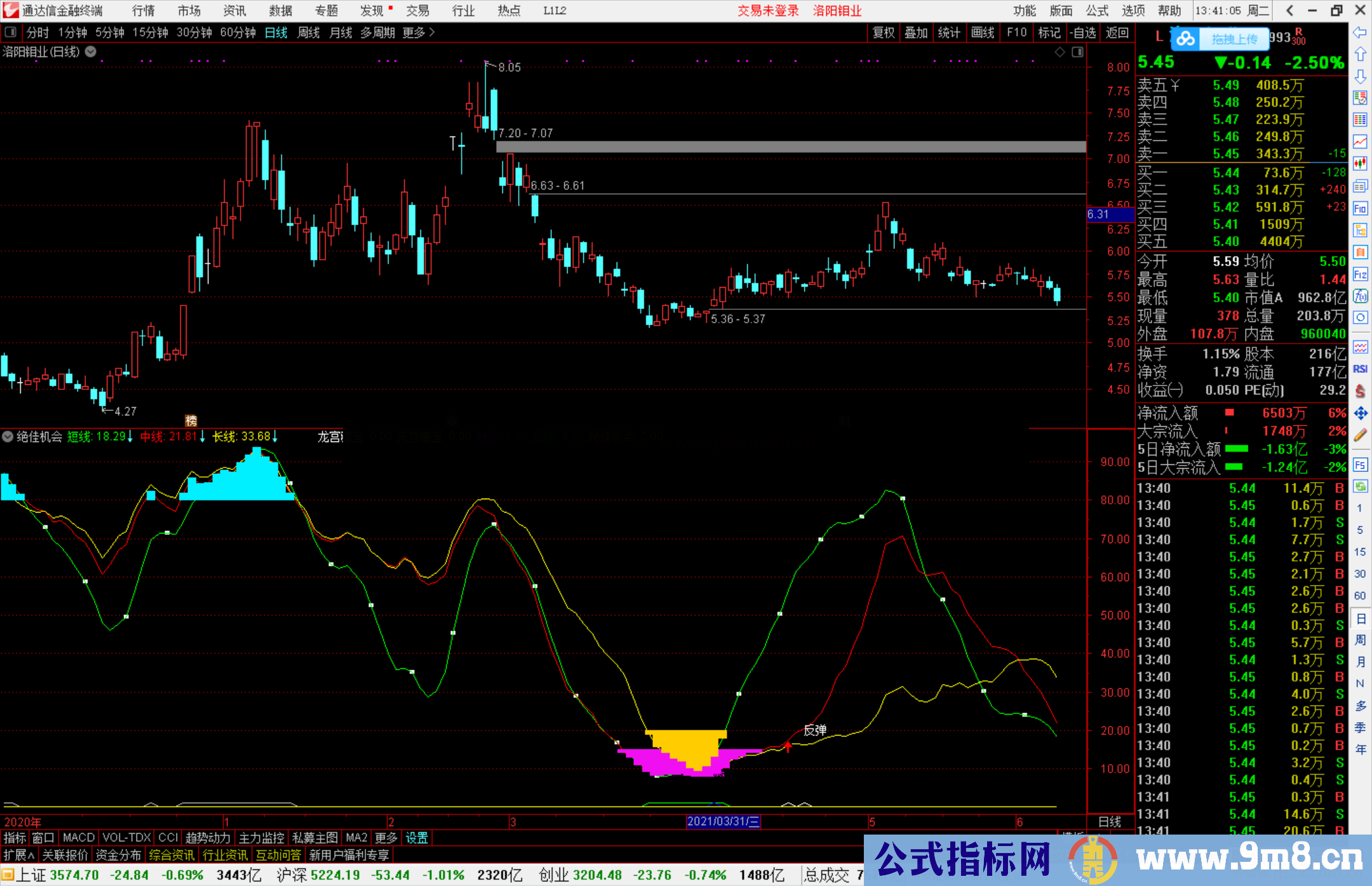Click the 2021/03/31 date marker on timeline
Screen dimensions: 1372x886
point(723,821)
